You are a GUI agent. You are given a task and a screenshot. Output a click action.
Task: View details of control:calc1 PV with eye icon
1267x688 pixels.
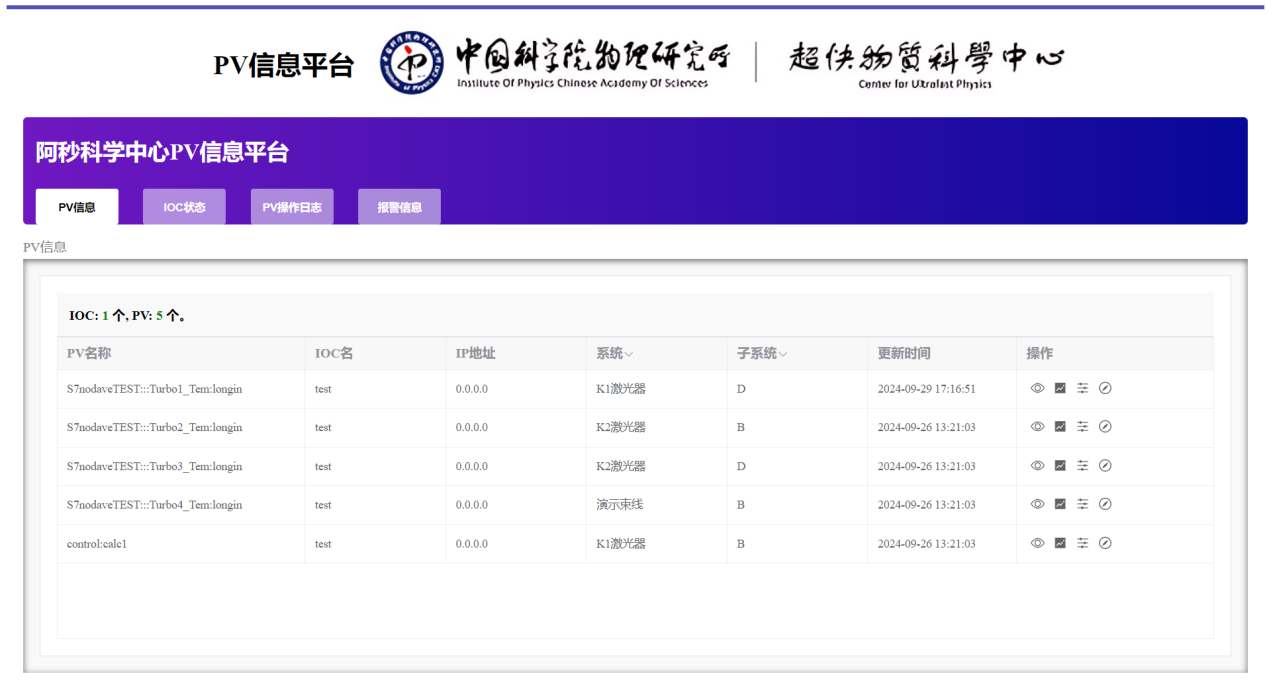(1037, 543)
